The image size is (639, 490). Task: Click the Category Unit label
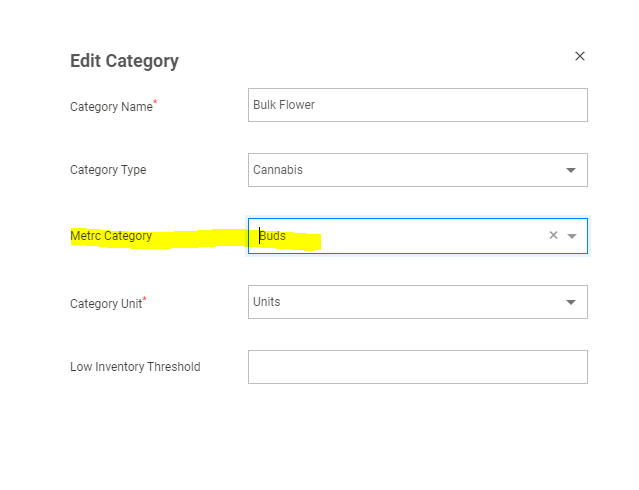[x=108, y=303]
